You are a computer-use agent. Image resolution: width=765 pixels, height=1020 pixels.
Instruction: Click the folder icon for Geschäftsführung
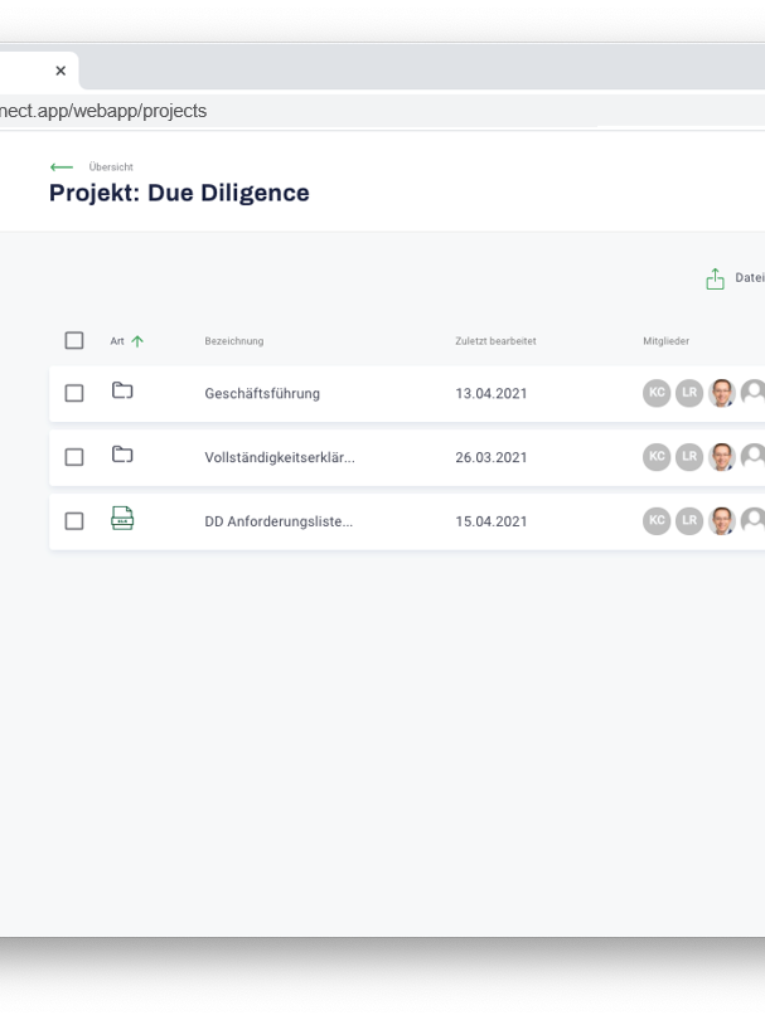click(x=122, y=391)
